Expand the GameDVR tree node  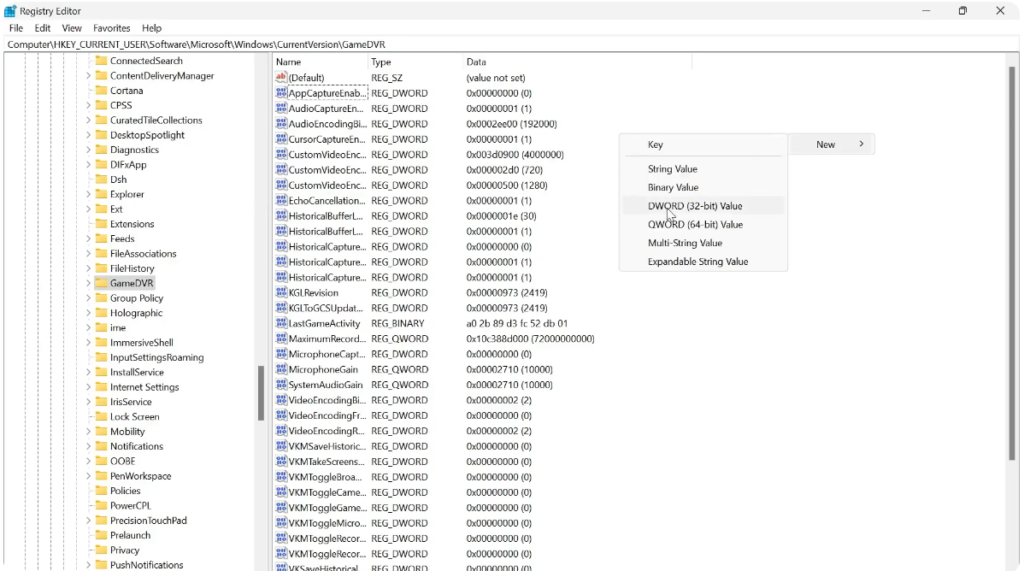[x=88, y=283]
